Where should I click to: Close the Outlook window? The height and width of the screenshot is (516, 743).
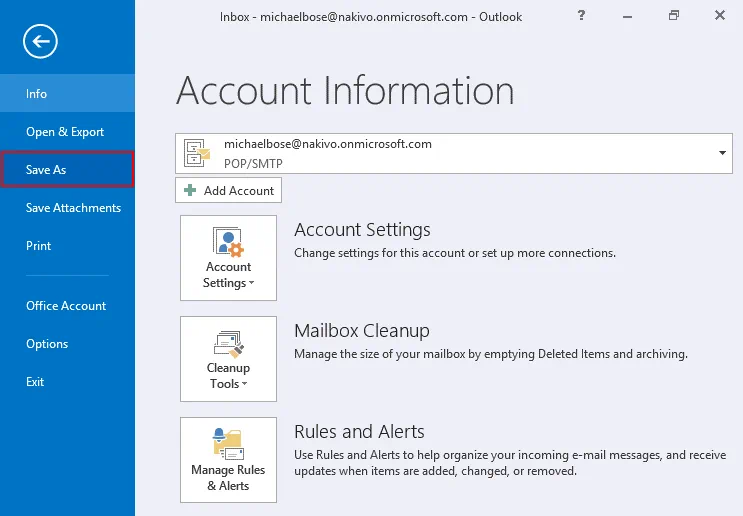click(719, 15)
